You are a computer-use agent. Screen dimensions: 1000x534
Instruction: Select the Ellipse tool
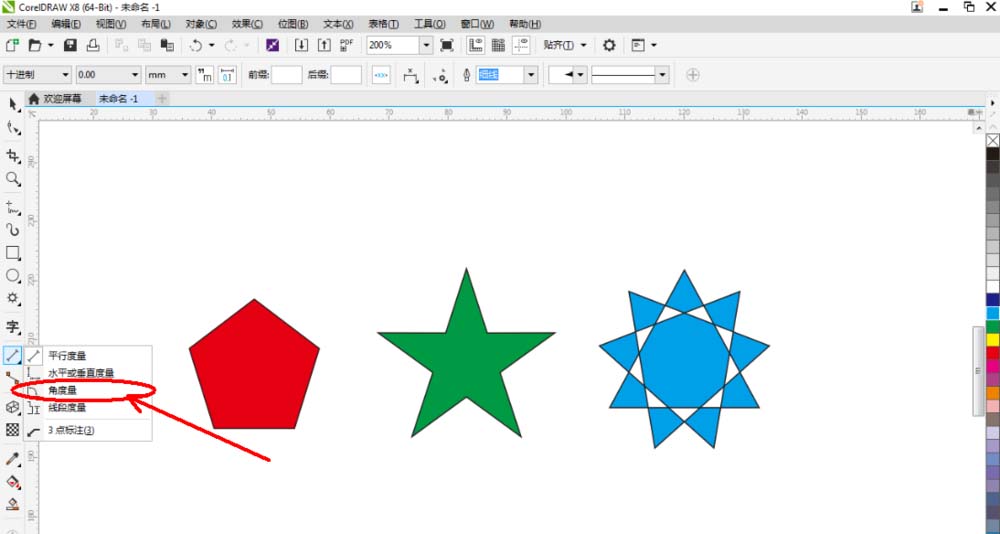point(13,276)
